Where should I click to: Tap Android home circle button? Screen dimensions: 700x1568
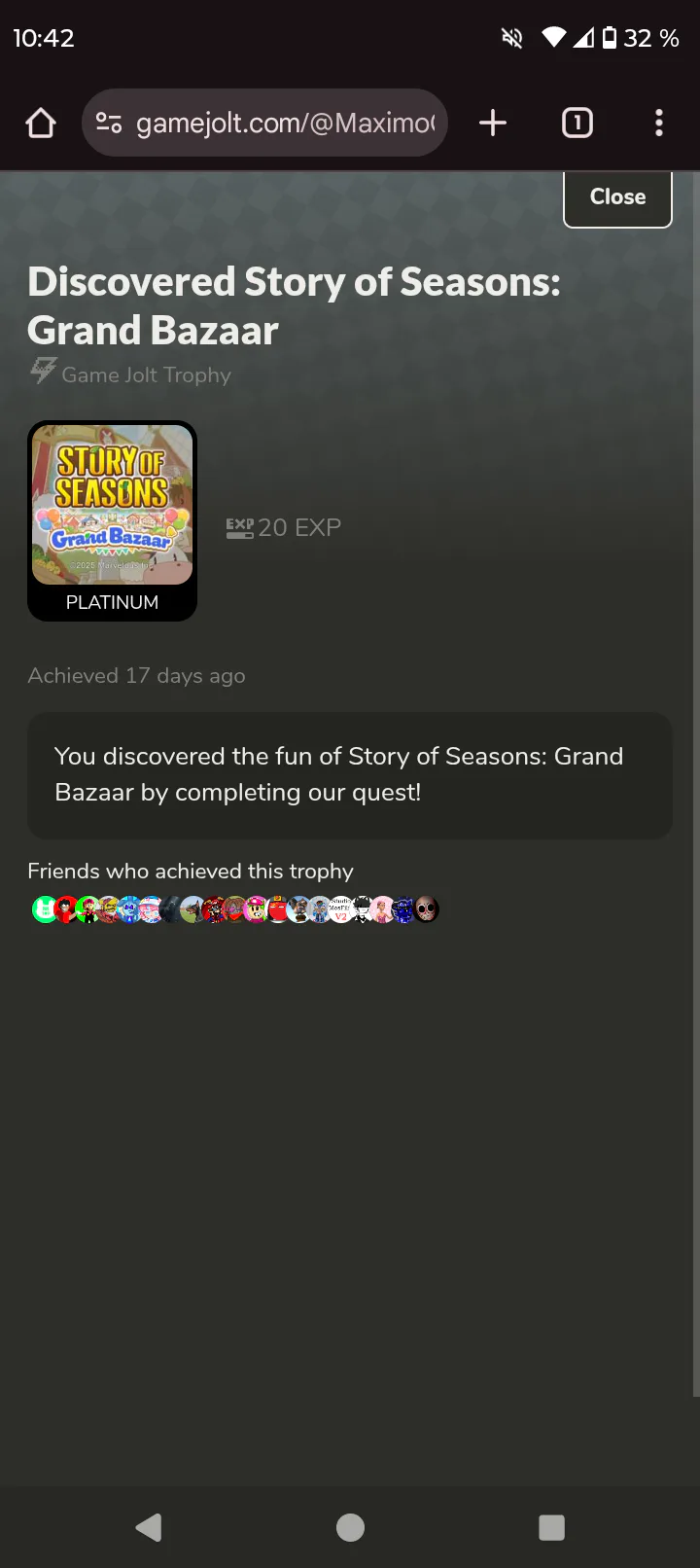click(x=350, y=1527)
